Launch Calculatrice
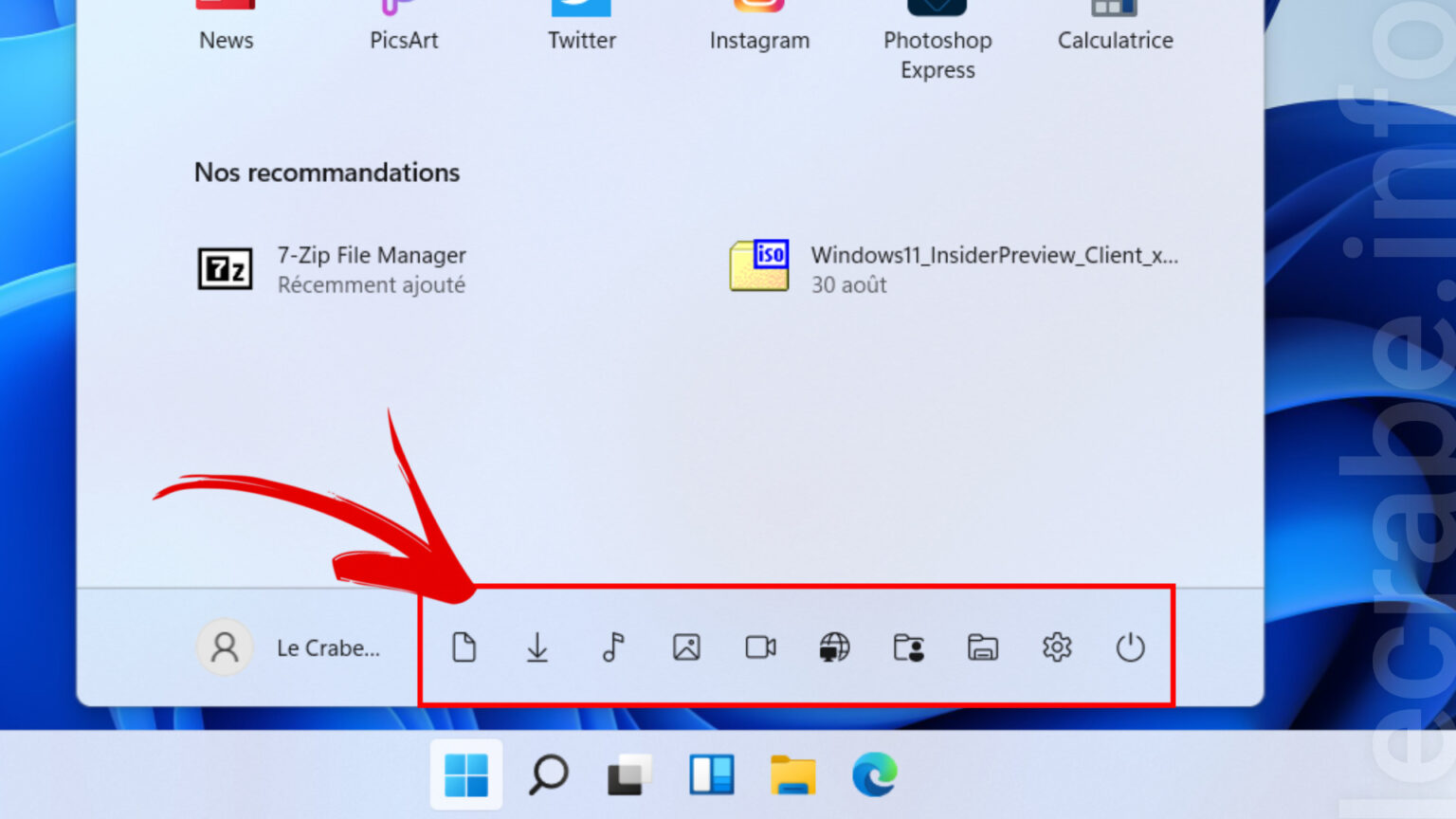The image size is (1456, 819). tap(1114, 24)
